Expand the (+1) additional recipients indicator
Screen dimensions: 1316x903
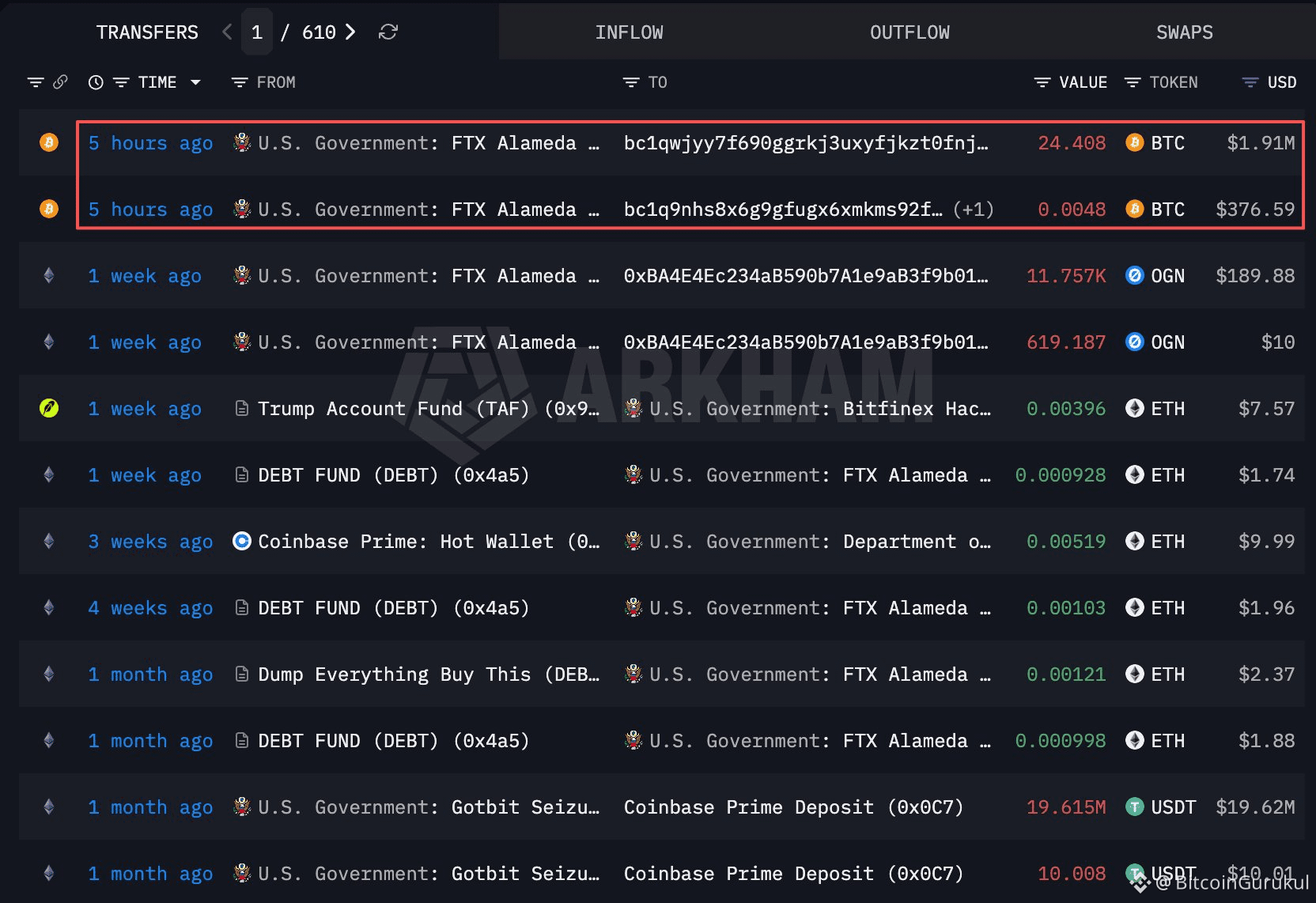[973, 210]
